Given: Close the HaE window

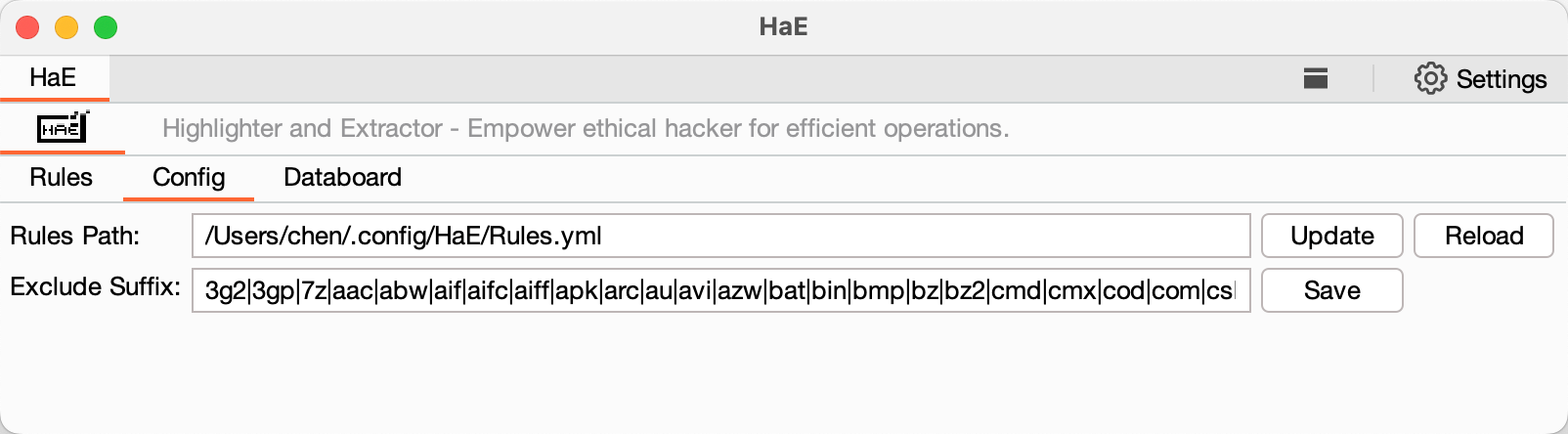Looking at the screenshot, I should point(27,27).
